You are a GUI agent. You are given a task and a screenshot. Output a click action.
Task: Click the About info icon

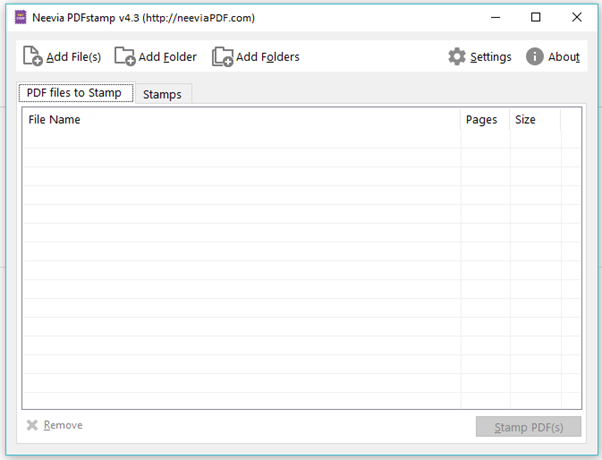coord(534,56)
